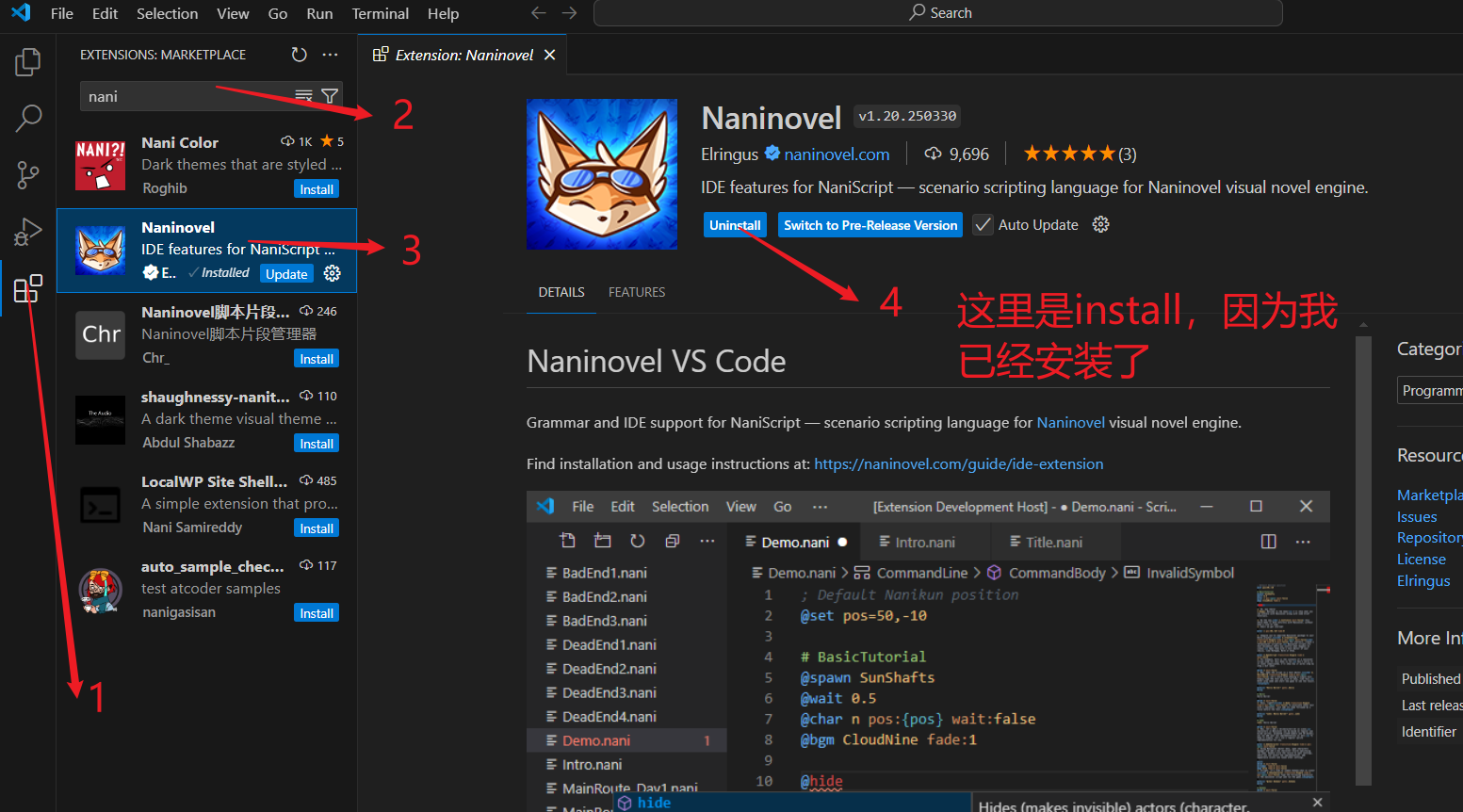Open Run and Debug view
The width and height of the screenshot is (1463, 812).
(28, 232)
